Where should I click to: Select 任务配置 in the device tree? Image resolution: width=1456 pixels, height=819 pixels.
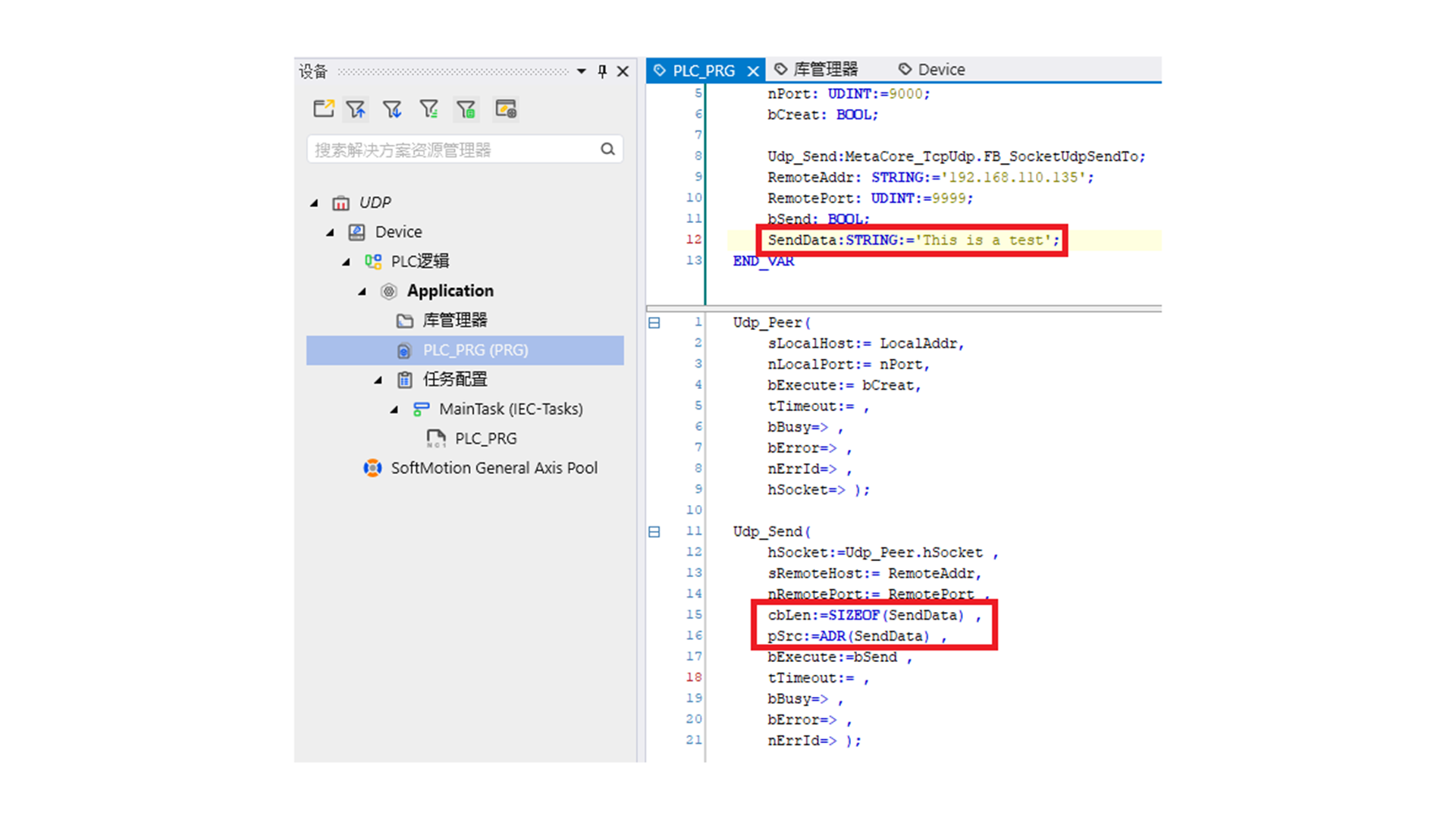454,379
